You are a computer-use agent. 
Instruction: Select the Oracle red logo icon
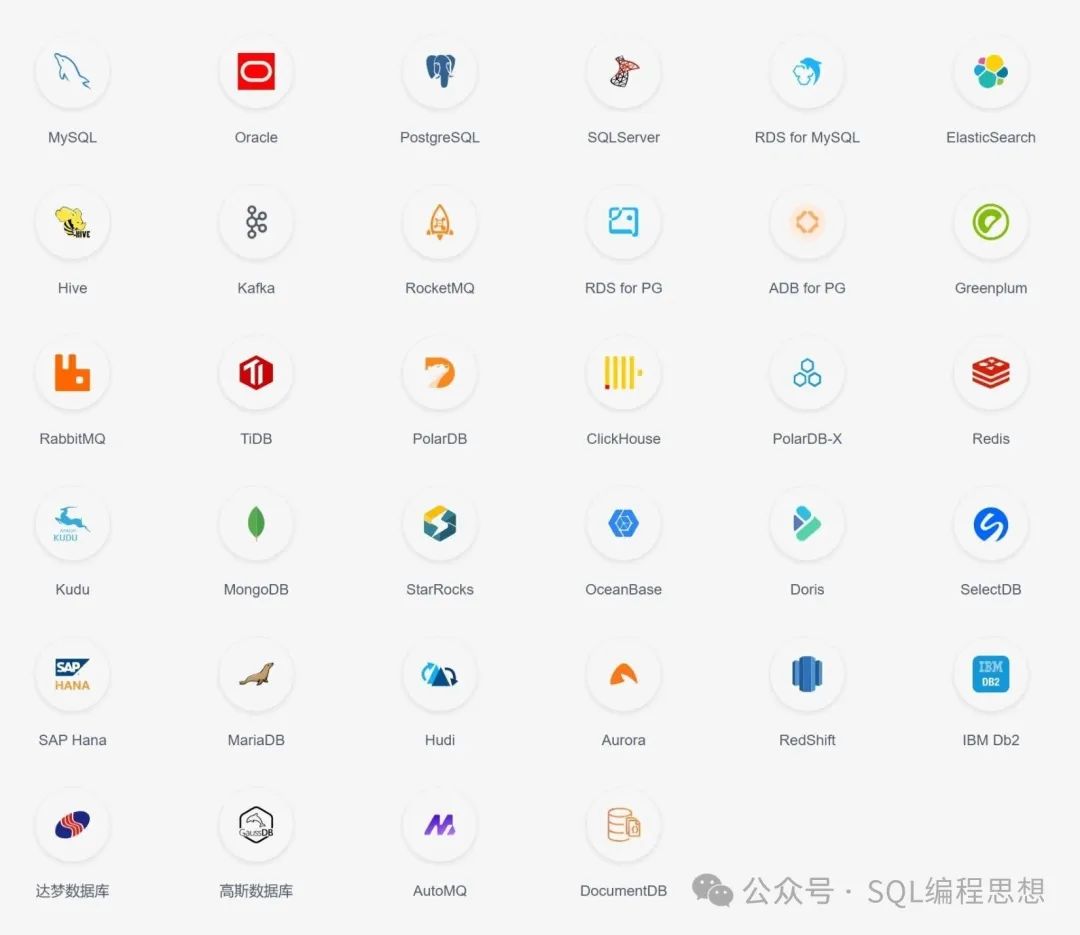coord(256,72)
